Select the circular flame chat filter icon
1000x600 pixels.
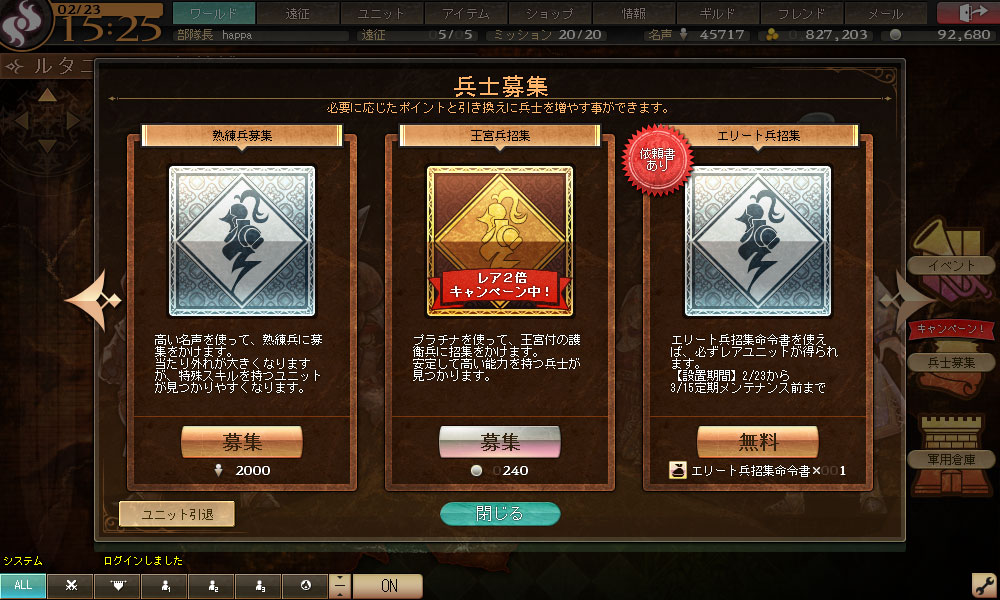[305, 585]
